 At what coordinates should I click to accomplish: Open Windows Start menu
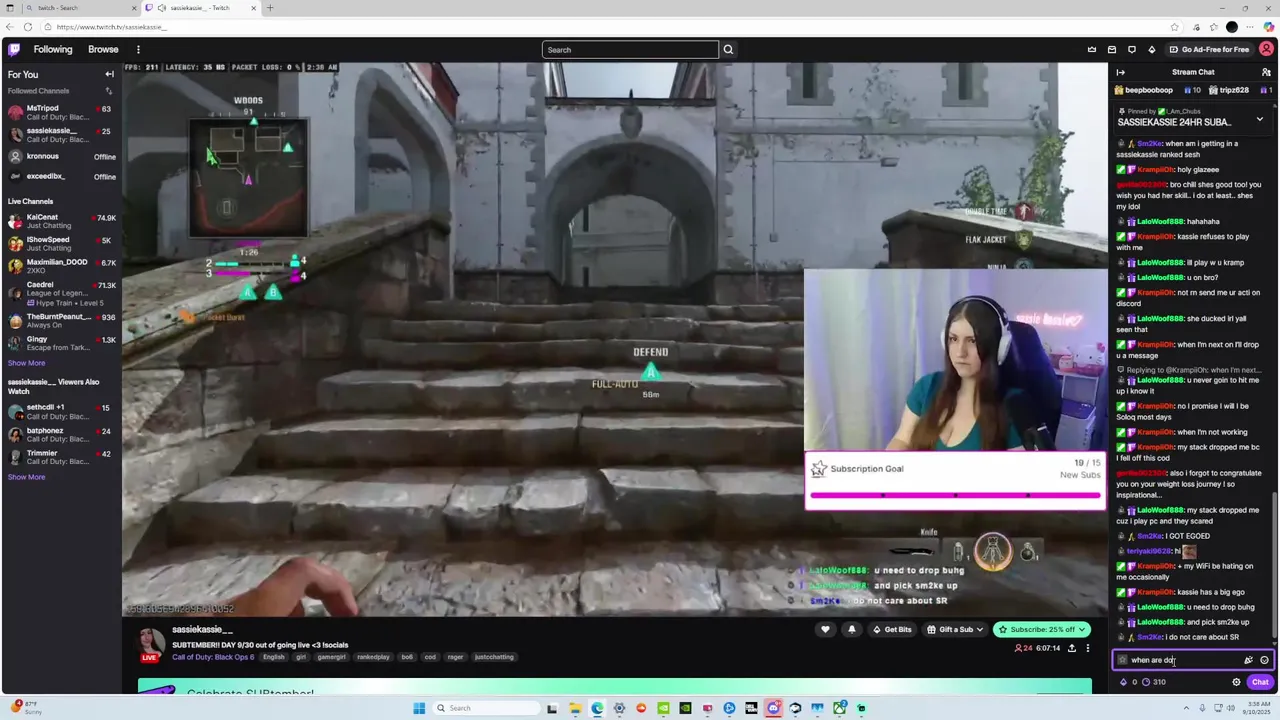coord(419,708)
